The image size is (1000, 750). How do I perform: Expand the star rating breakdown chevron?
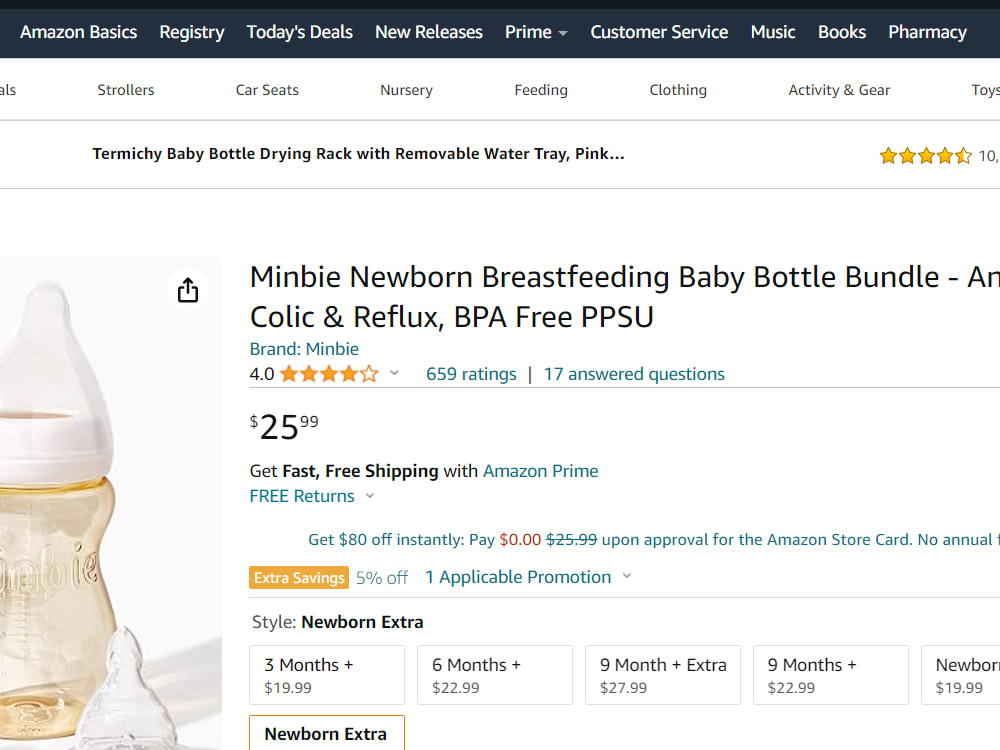(394, 373)
